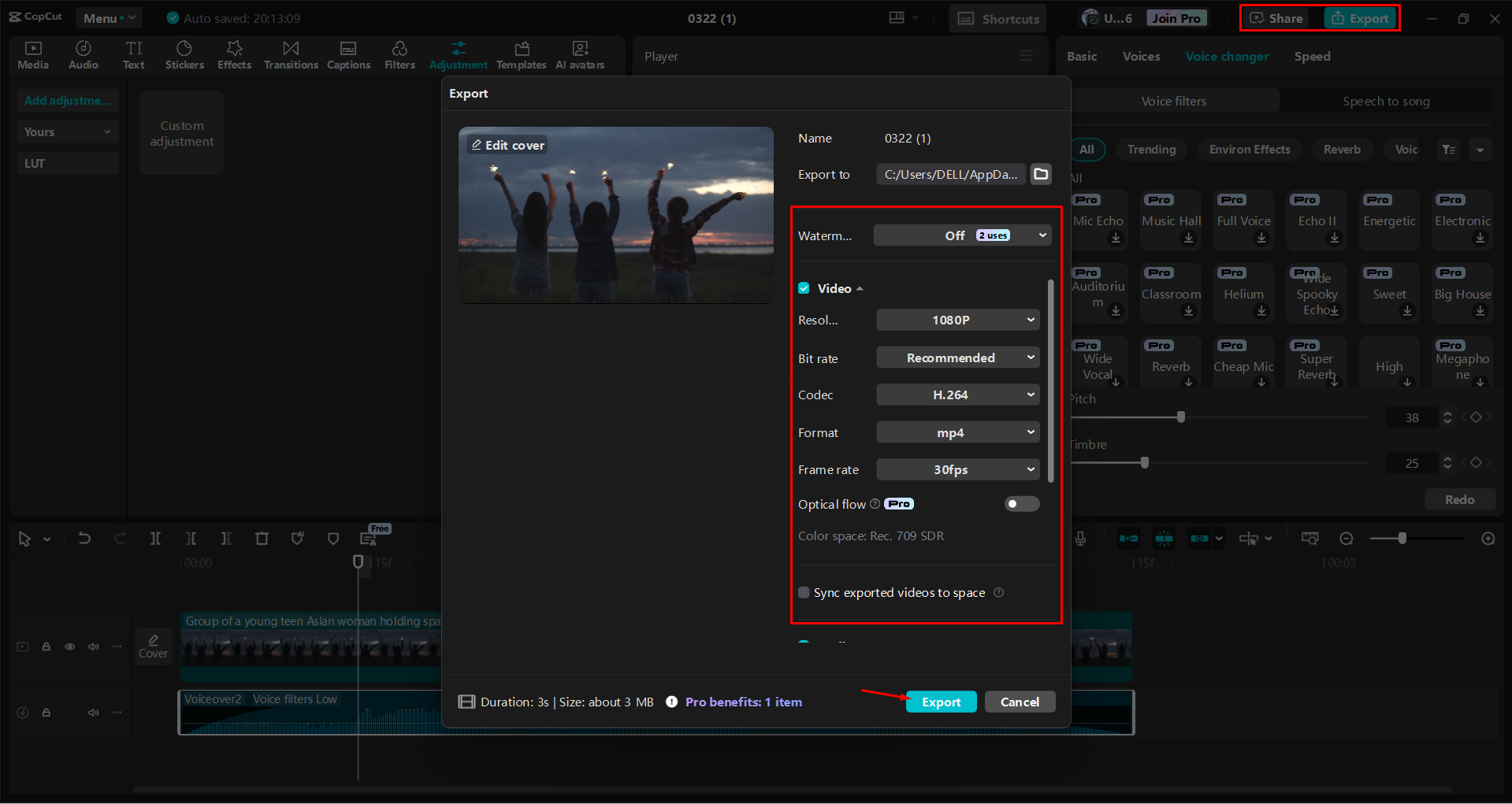Lock the Voiceover2 audio track padlock
The image size is (1512, 804).
46,713
